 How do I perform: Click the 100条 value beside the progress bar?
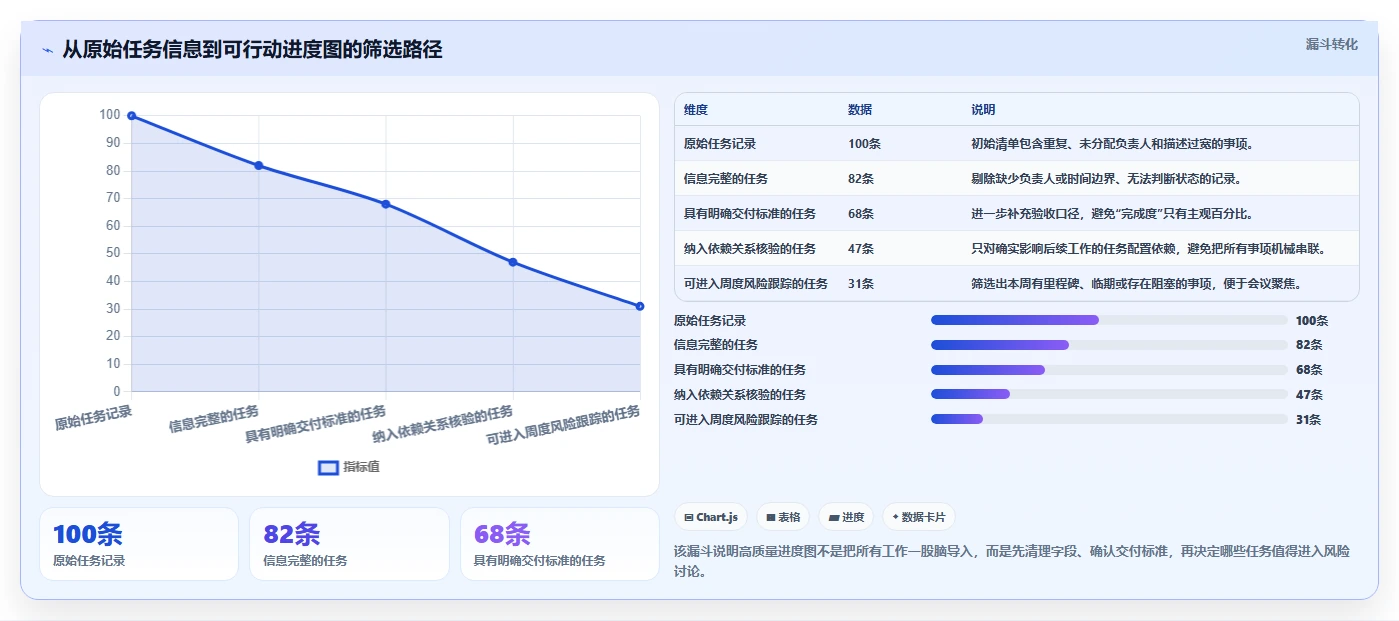coord(1312,321)
